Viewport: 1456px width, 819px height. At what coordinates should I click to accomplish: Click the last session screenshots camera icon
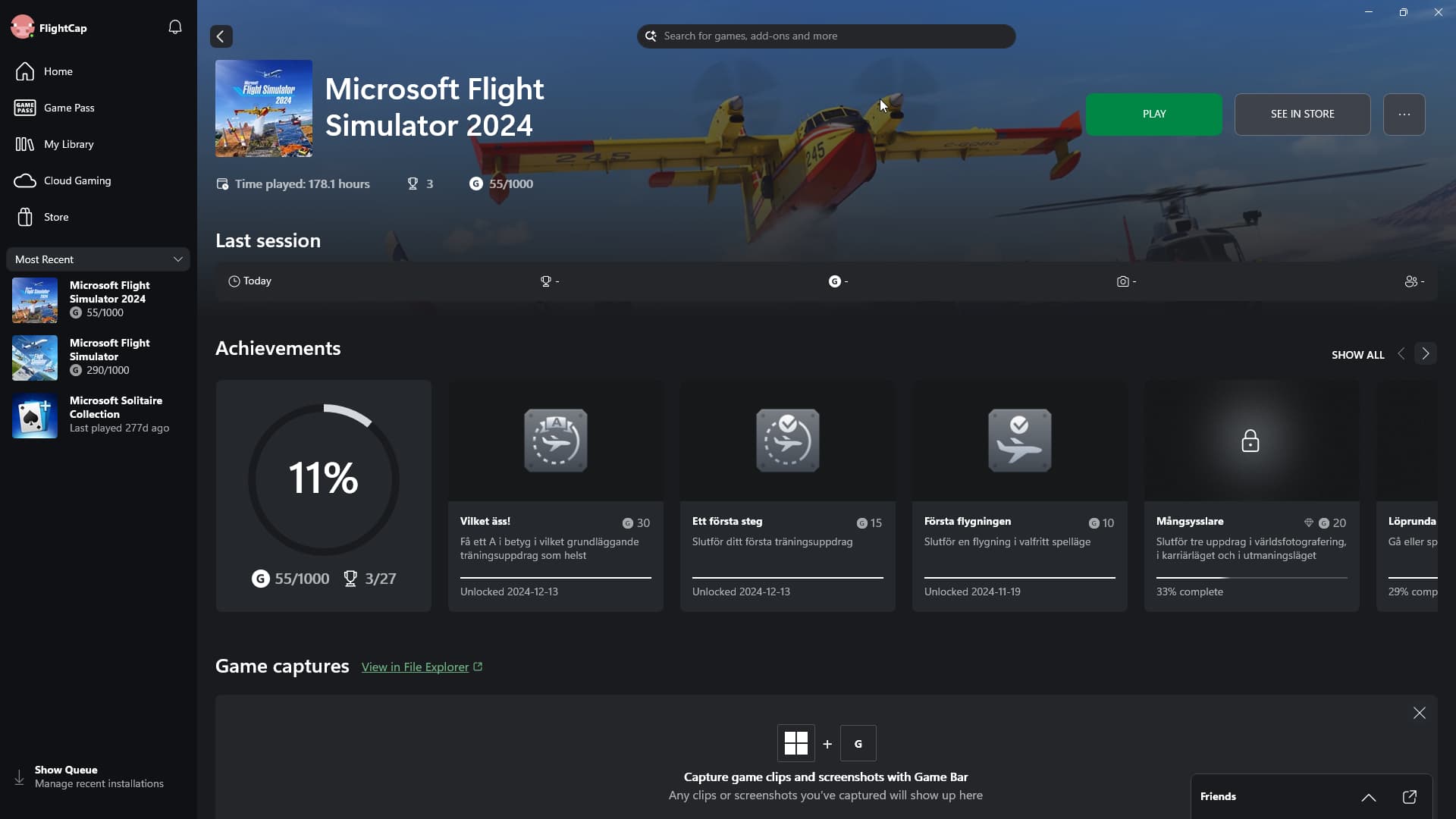pos(1122,281)
